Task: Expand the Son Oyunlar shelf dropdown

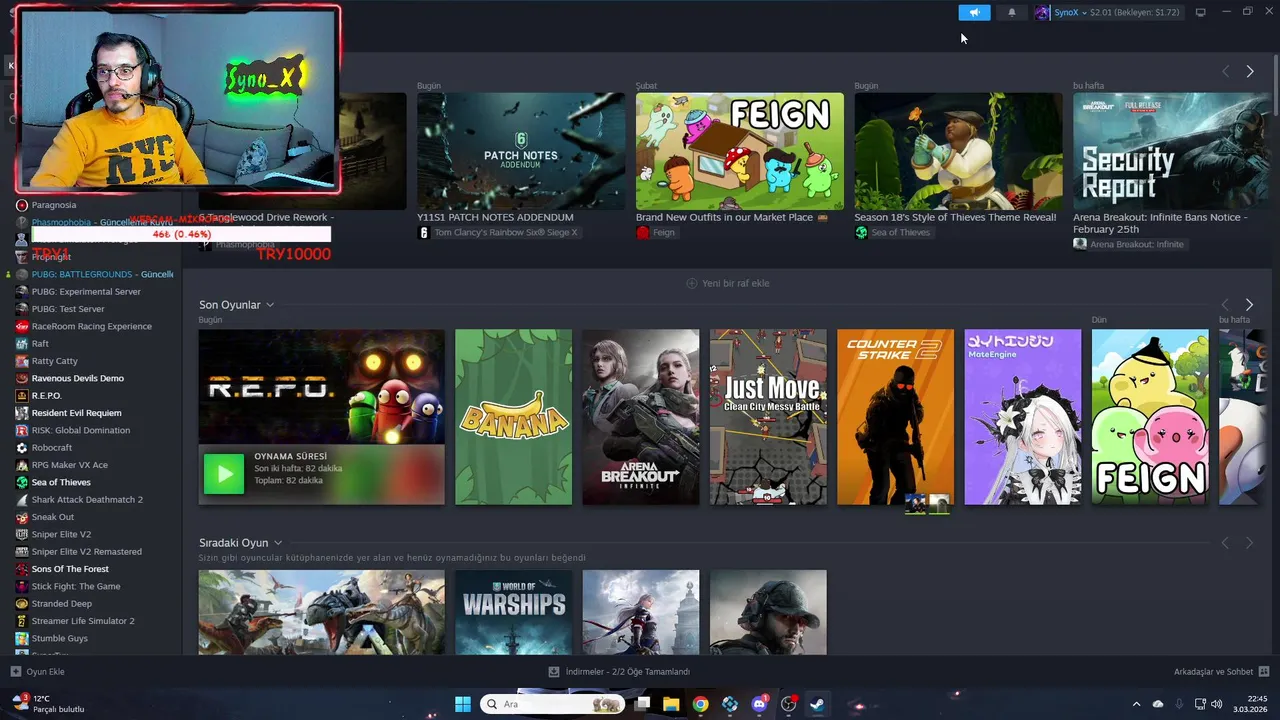Action: pos(270,305)
